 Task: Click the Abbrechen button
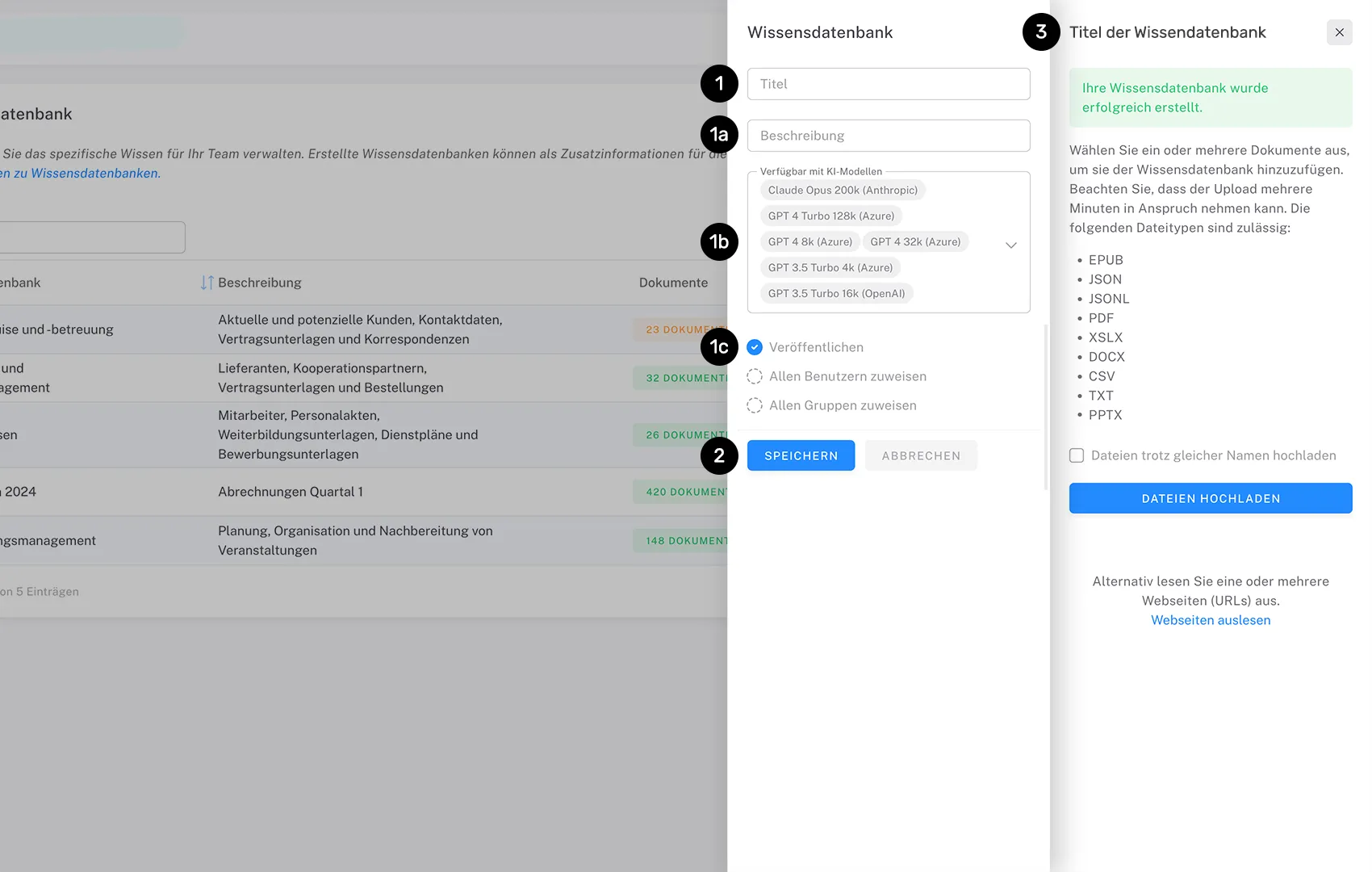tap(921, 455)
